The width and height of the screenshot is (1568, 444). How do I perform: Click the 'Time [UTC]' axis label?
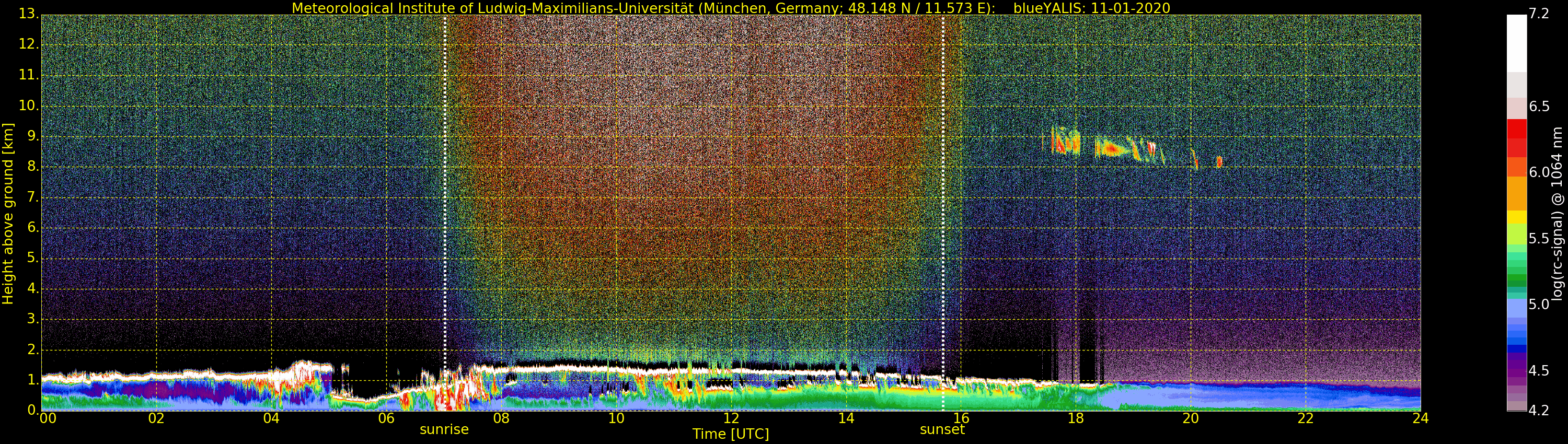click(x=731, y=434)
